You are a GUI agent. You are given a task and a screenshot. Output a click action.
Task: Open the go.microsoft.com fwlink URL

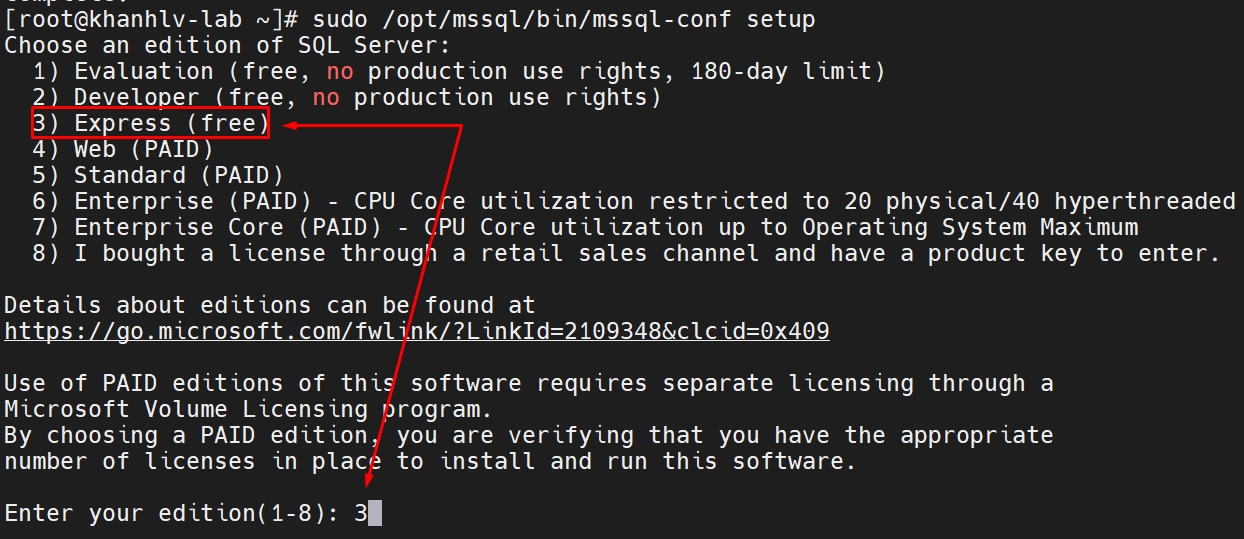416,331
